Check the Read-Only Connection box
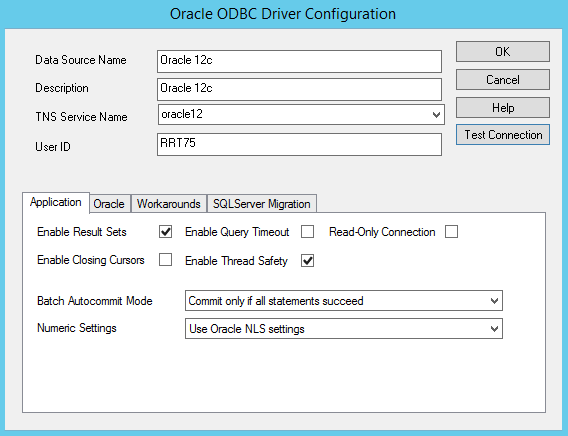The height and width of the screenshot is (436, 568). [x=451, y=232]
